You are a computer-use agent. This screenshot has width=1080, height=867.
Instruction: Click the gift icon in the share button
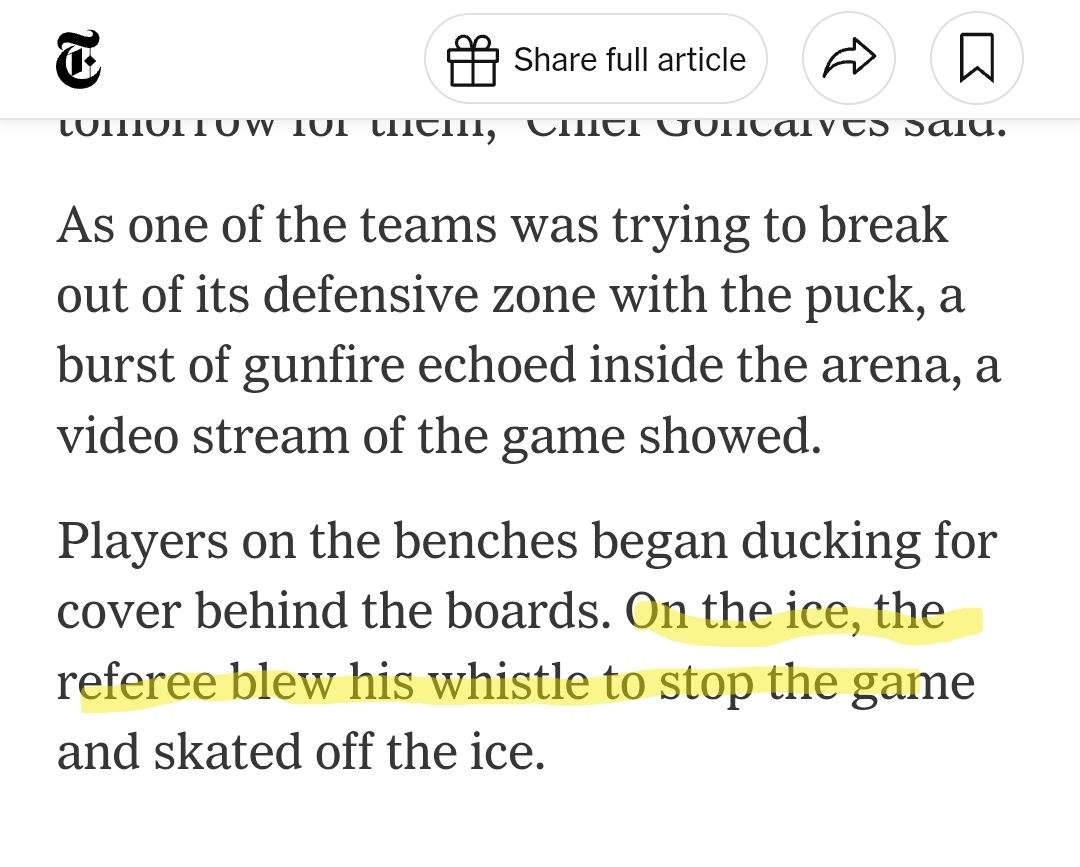[x=473, y=60]
